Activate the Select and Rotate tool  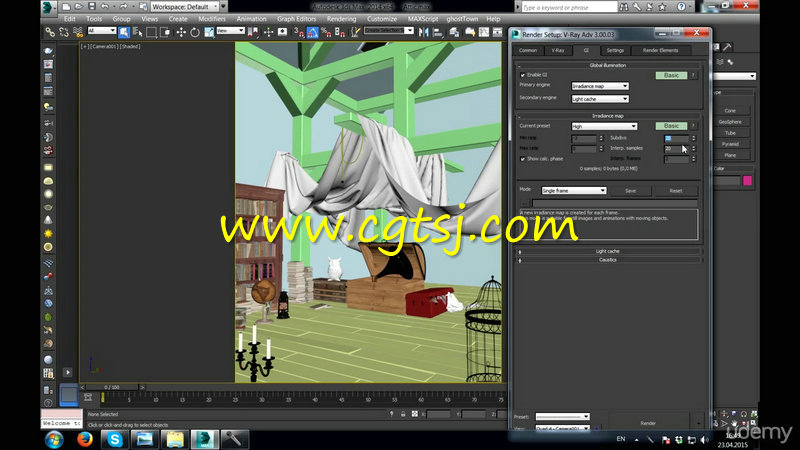[195, 32]
